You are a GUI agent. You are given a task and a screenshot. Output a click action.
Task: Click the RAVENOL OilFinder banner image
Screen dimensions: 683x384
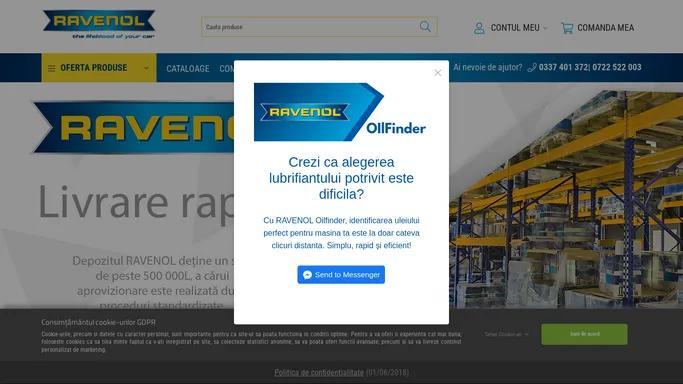[340, 112]
